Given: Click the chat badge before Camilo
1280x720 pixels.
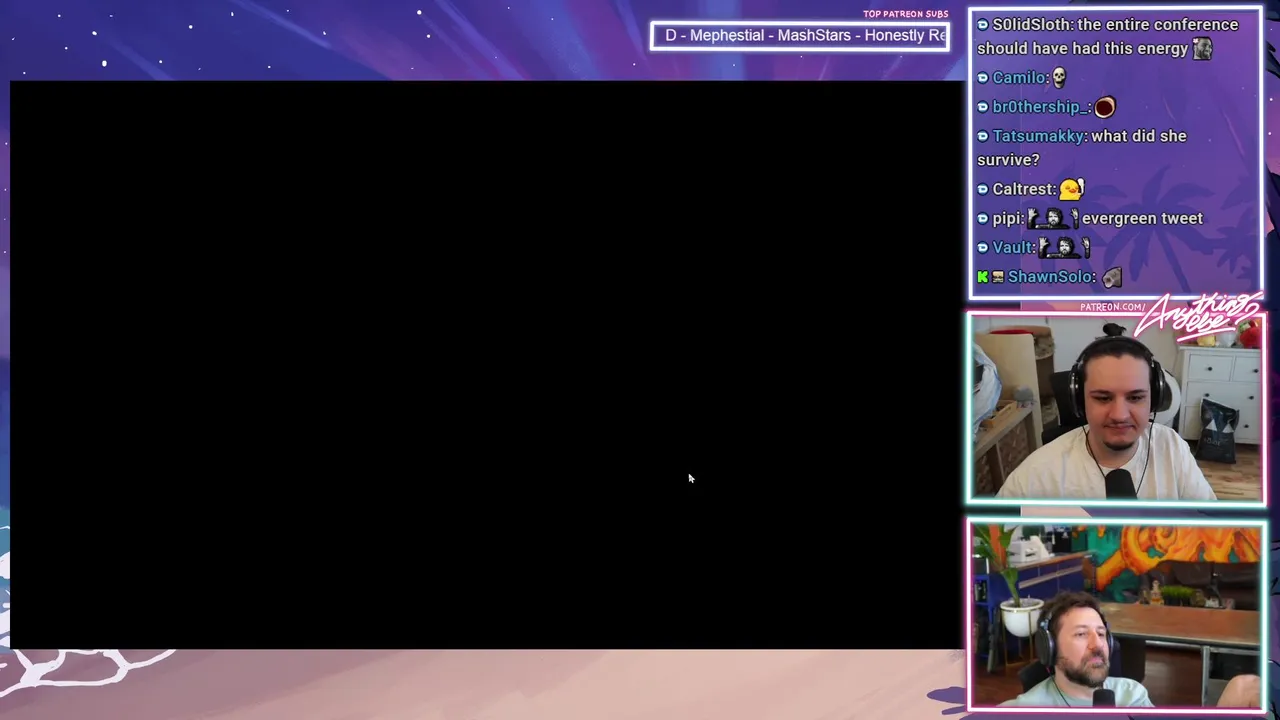Looking at the screenshot, I should pos(983,78).
